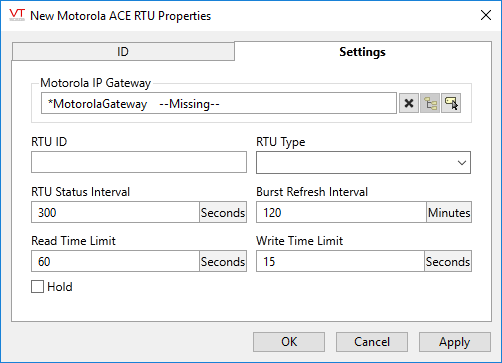502x363 pixels.
Task: Change Burst Refresh Interval Minutes unit
Action: 449,212
